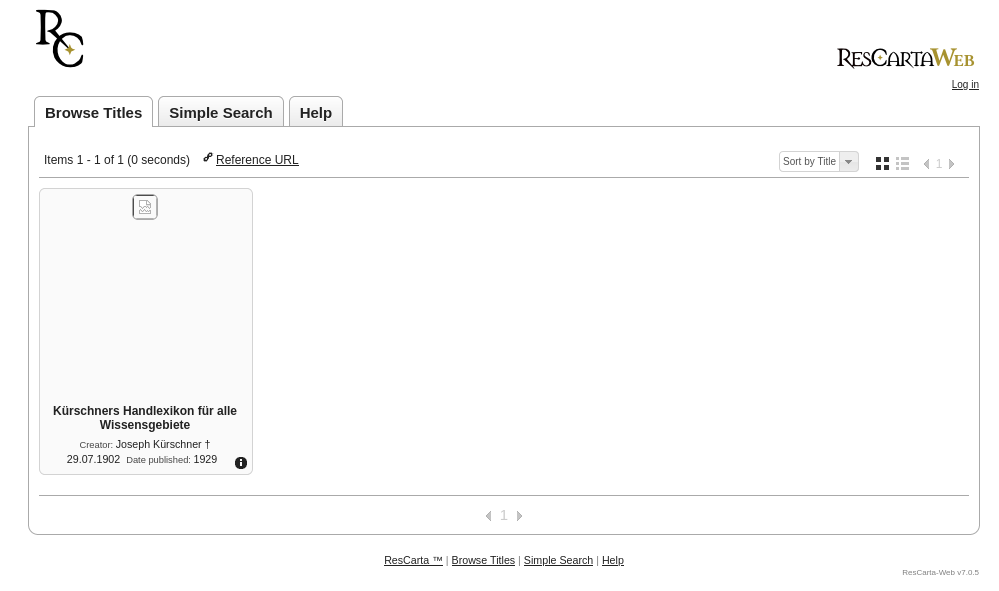Open the Help tab

tap(315, 113)
